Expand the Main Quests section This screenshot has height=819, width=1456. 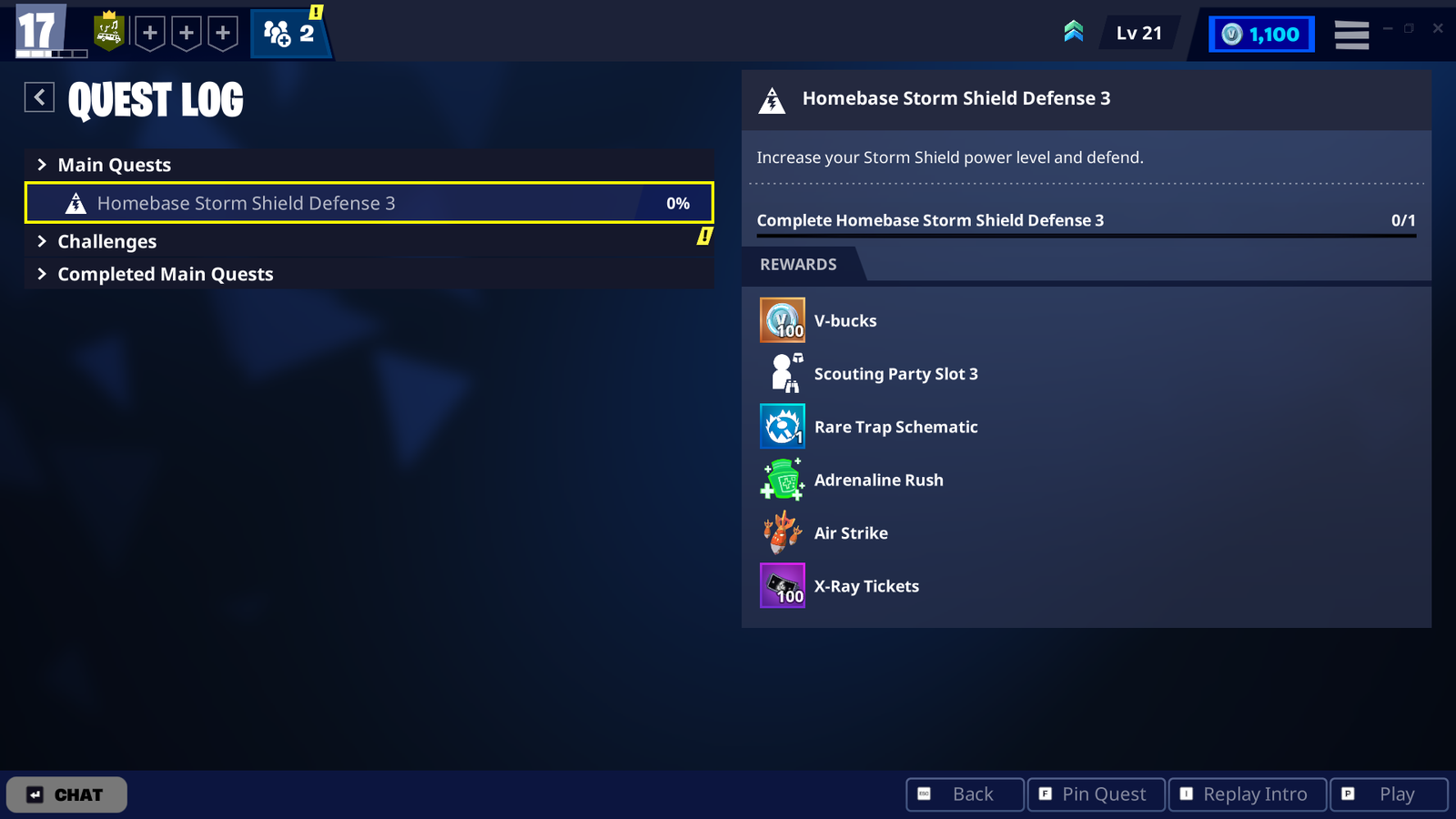click(114, 165)
